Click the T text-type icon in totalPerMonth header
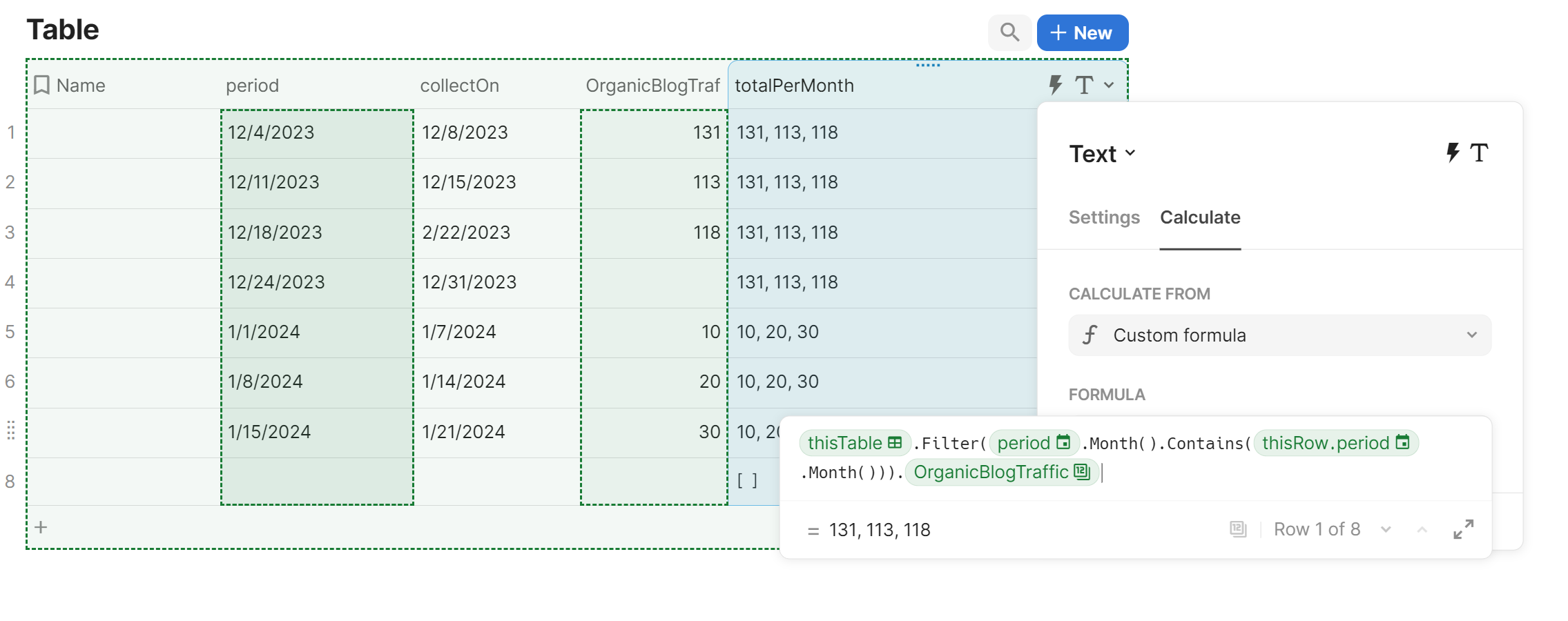This screenshot has width=1568, height=621. pos(1084,85)
